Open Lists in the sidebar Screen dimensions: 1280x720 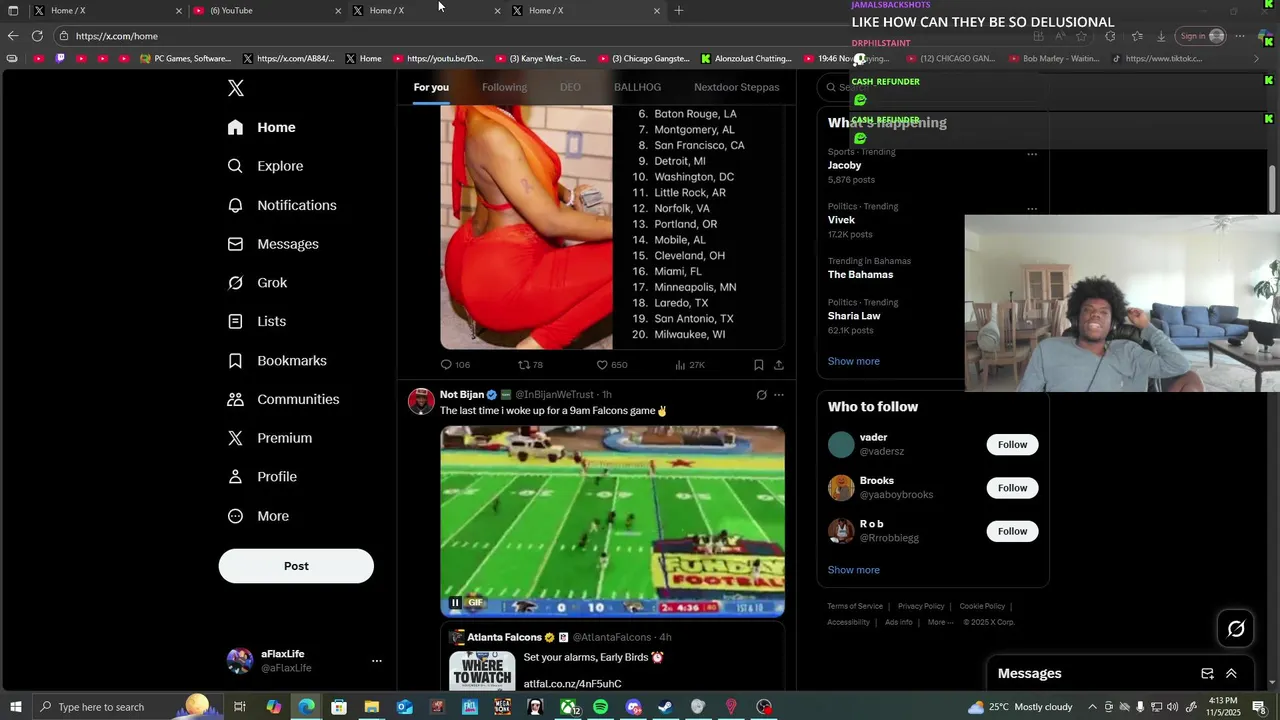point(257,321)
